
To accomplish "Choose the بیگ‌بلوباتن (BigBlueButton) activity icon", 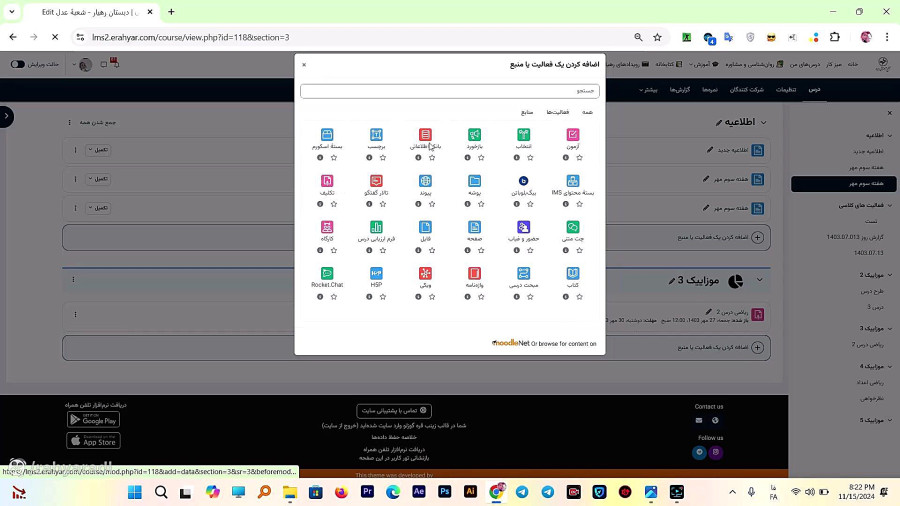I will point(523,181).
